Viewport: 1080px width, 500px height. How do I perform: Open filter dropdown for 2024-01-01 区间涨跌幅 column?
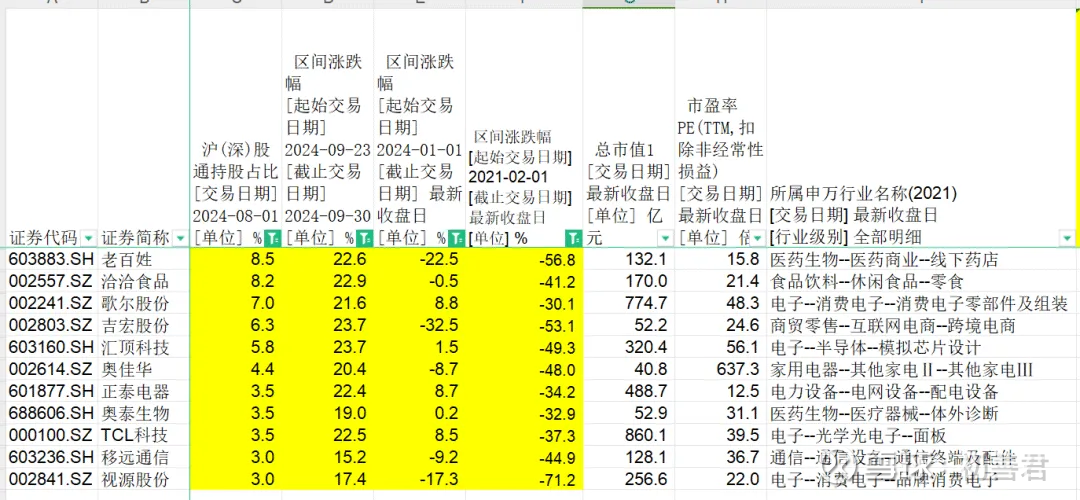click(x=457, y=239)
